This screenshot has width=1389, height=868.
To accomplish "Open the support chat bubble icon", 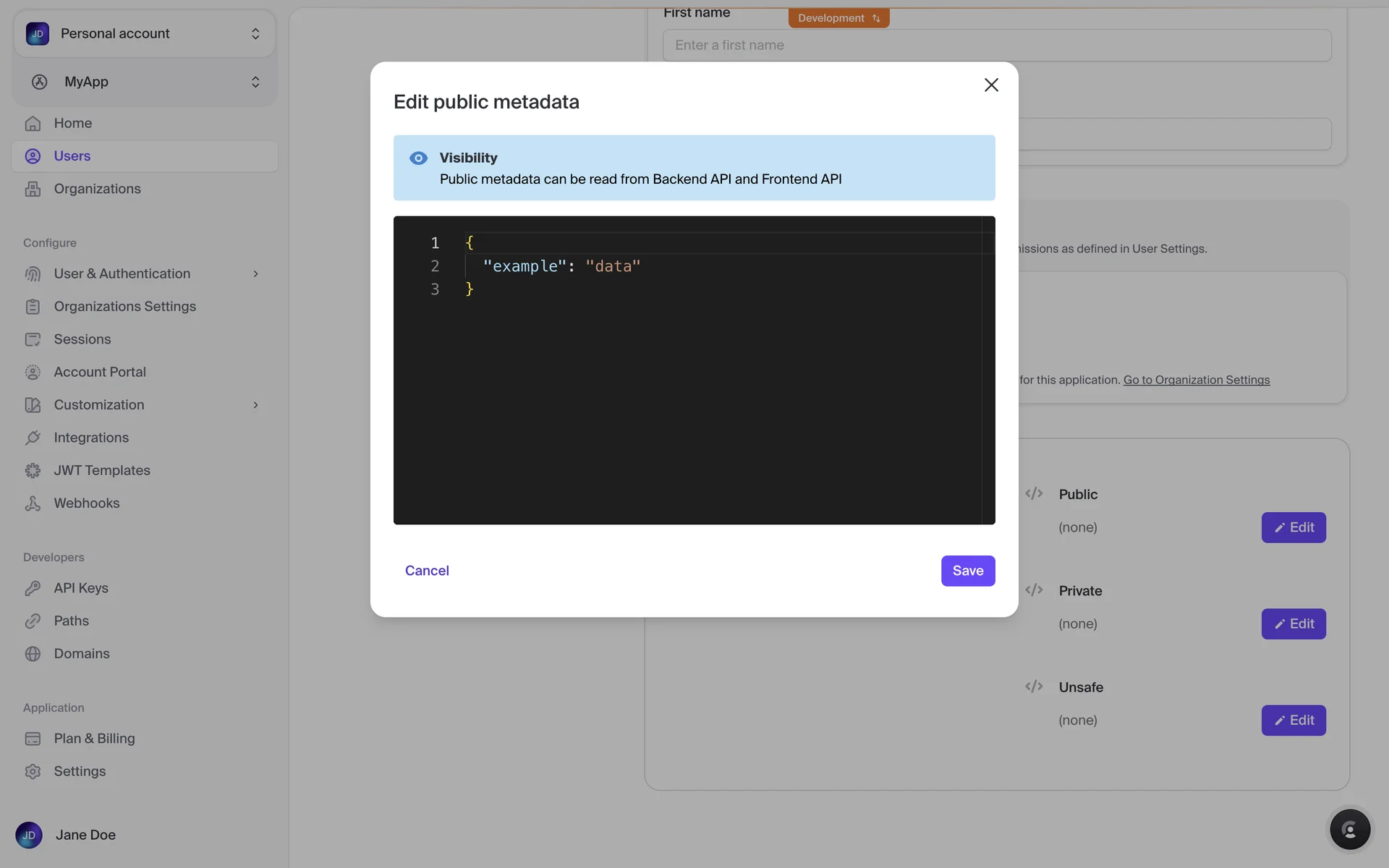I will tap(1349, 829).
